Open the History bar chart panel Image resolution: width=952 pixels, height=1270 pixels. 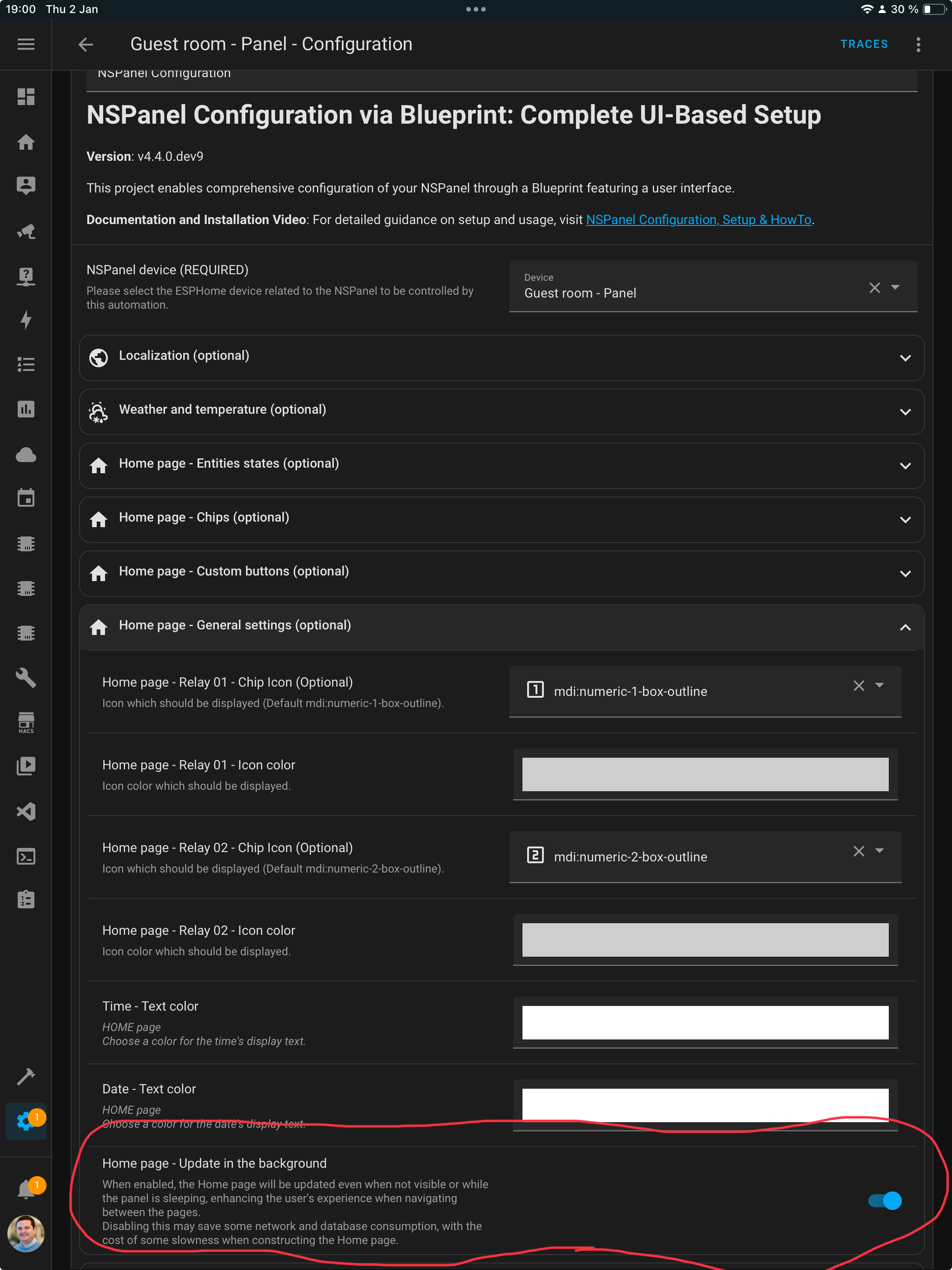26,409
